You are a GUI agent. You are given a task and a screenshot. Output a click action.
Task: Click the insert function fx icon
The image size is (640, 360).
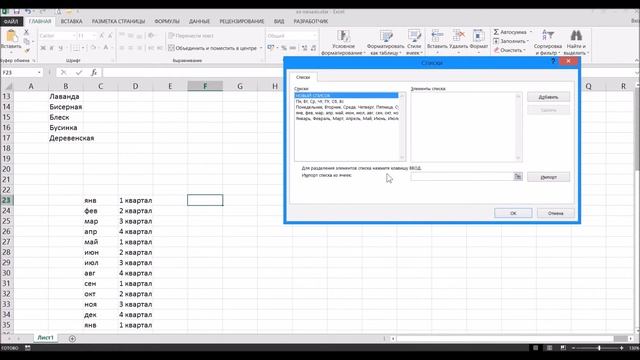pyautogui.click(x=94, y=73)
